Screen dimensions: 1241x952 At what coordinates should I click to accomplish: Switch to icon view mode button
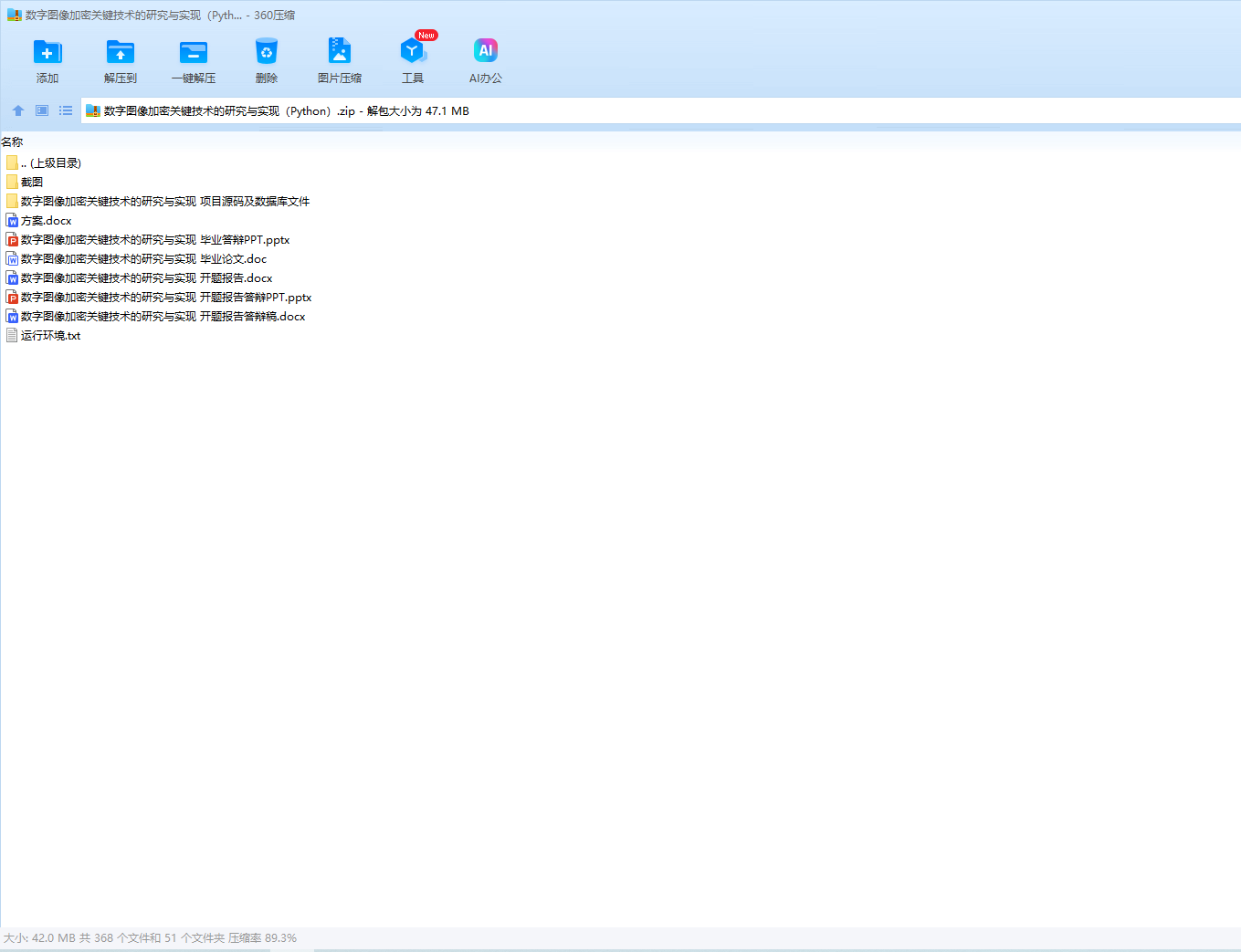pyautogui.click(x=42, y=110)
